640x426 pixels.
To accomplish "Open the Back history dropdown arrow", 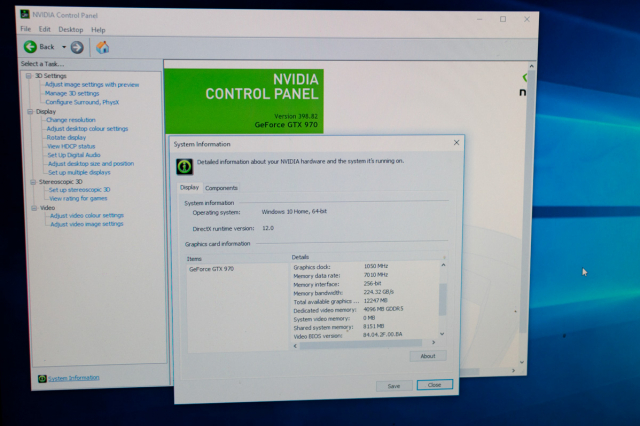I will (64, 47).
